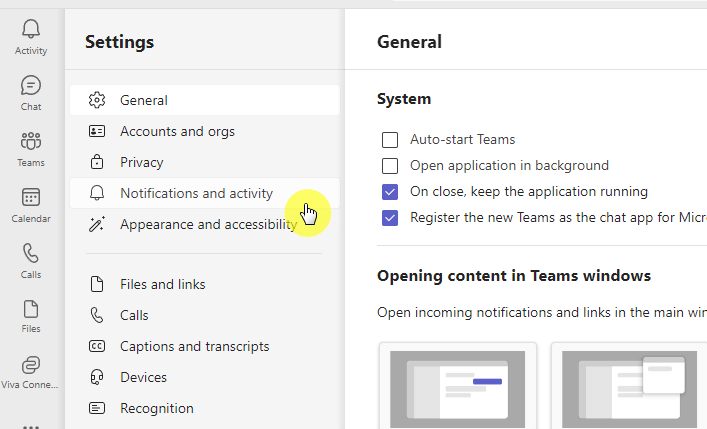Viewport: 707px width, 429px height.
Task: Click the padlock icon beside Privacy
Action: [97, 162]
